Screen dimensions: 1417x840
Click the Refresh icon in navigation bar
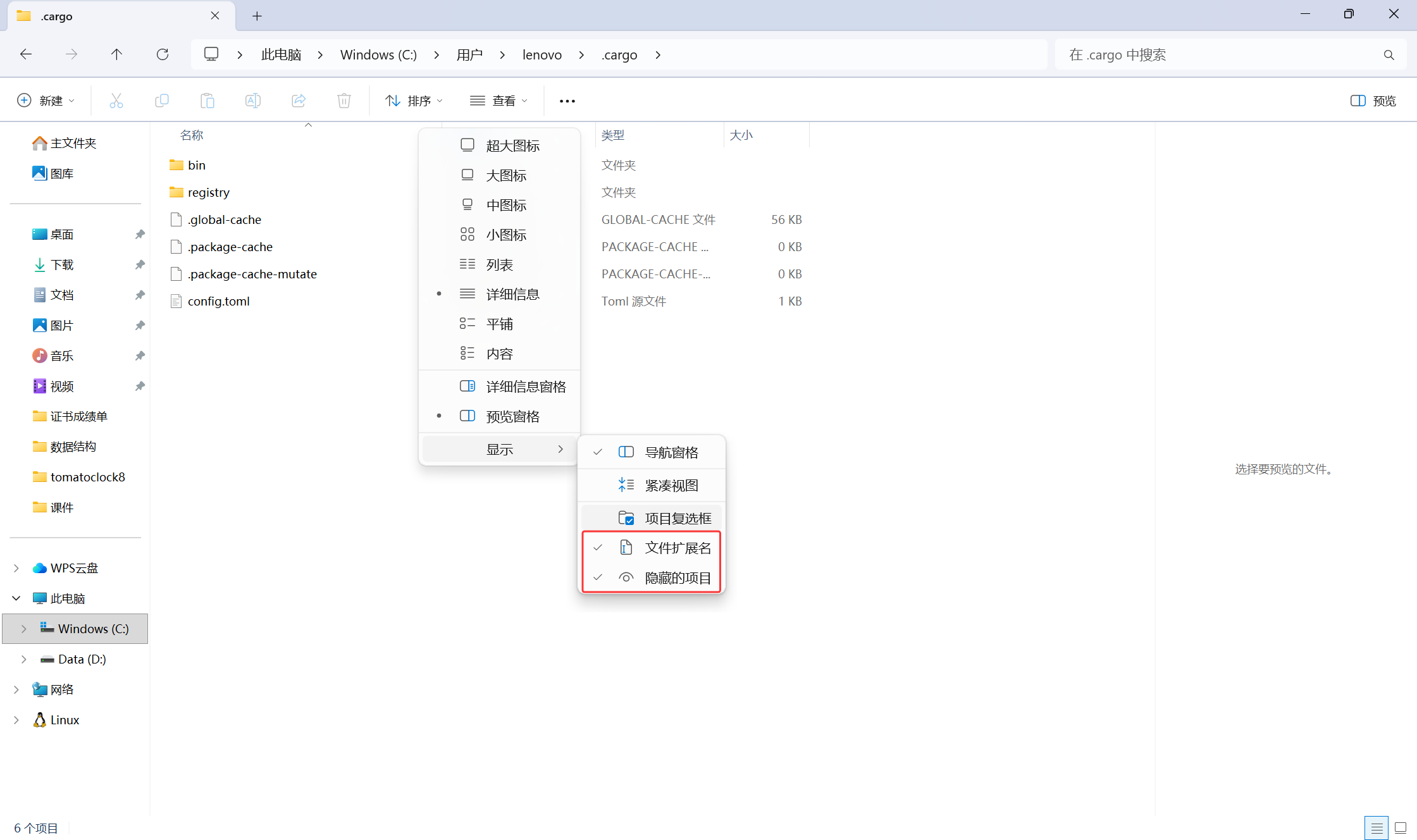tap(163, 54)
